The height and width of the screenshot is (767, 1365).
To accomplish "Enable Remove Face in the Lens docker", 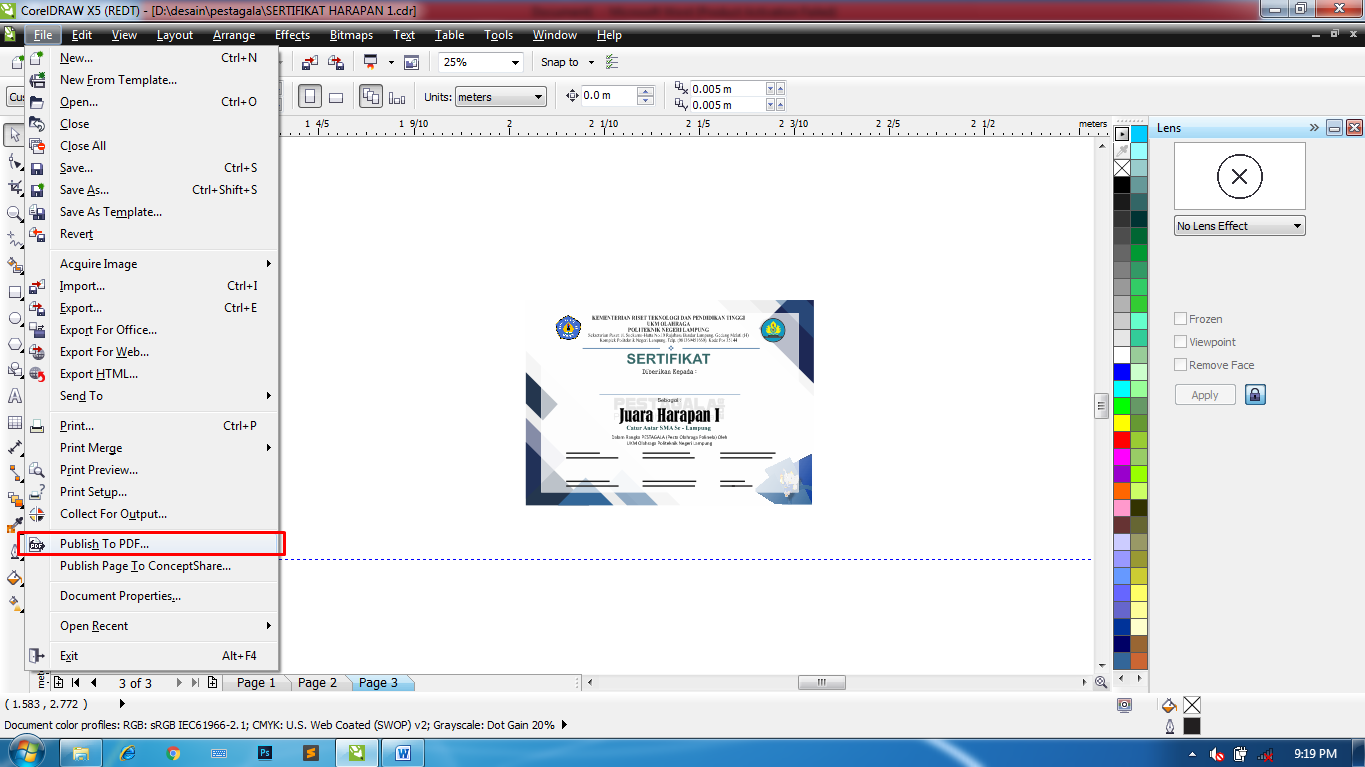I will click(1180, 364).
